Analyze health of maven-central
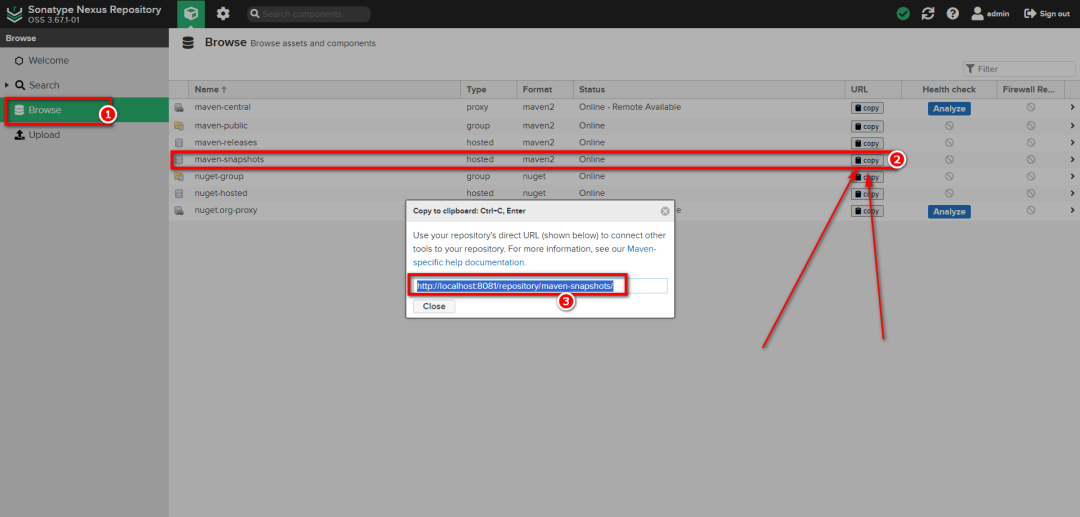 click(x=949, y=109)
